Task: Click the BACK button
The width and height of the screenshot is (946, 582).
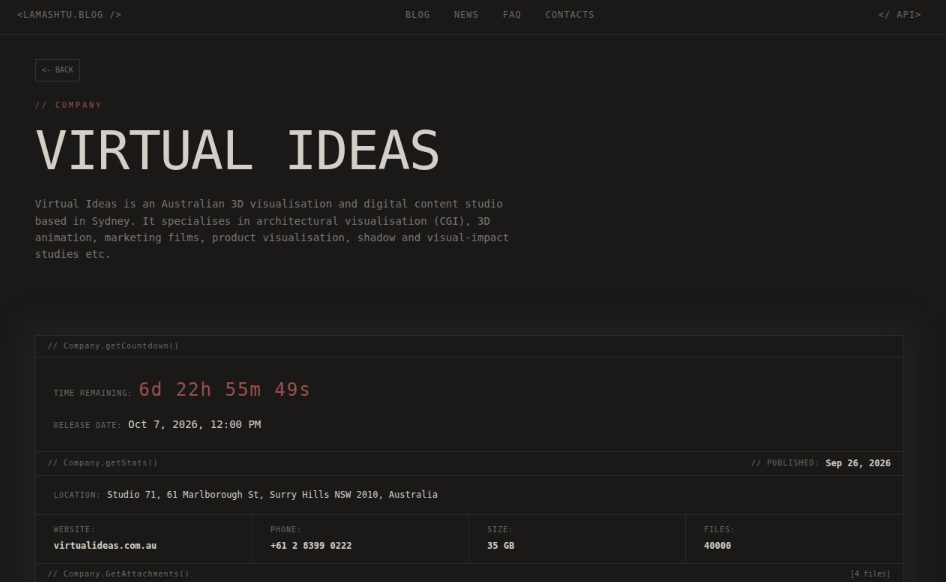Action: [x=57, y=70]
